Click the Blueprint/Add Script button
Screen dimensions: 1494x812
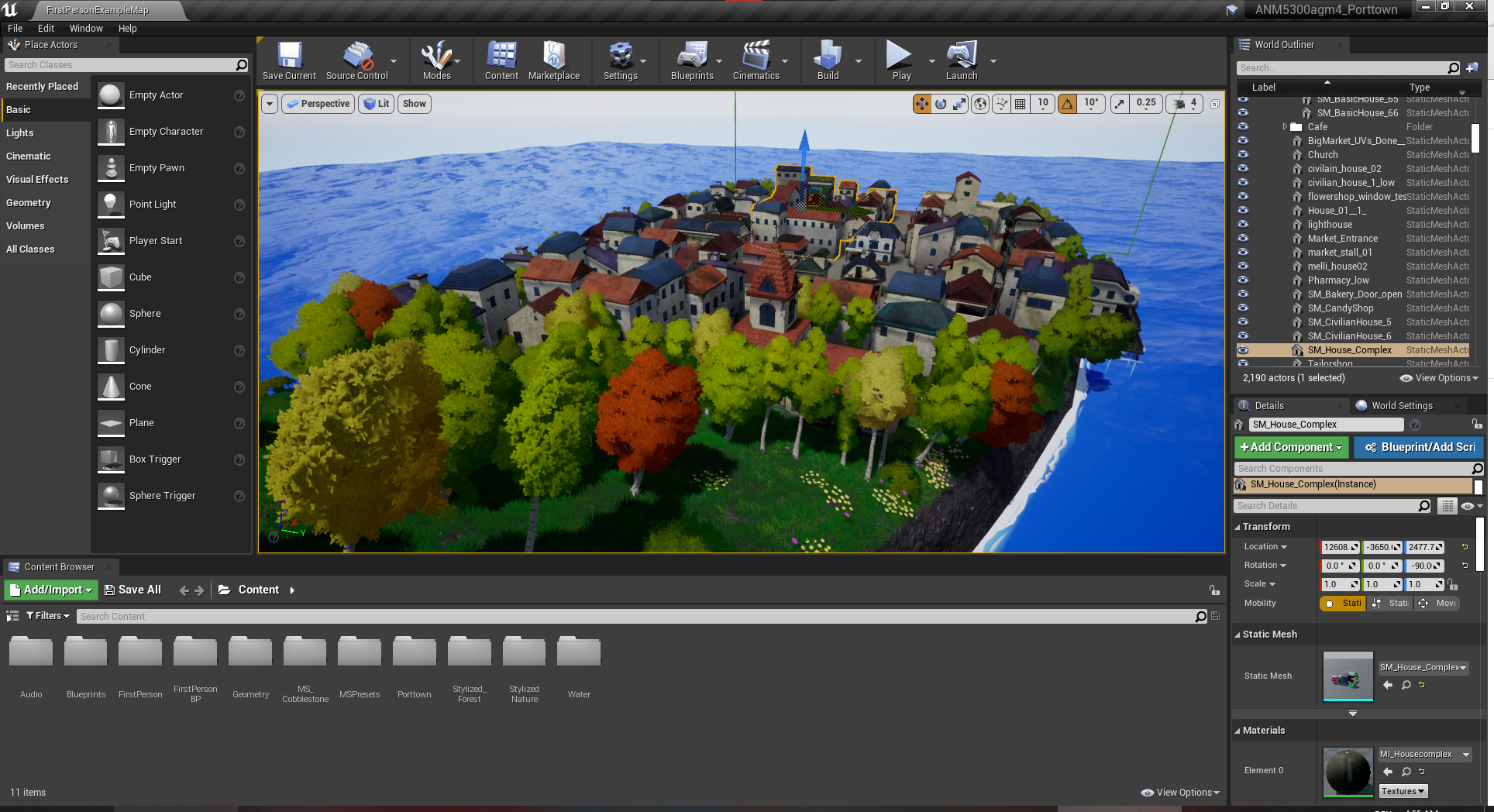coord(1420,447)
